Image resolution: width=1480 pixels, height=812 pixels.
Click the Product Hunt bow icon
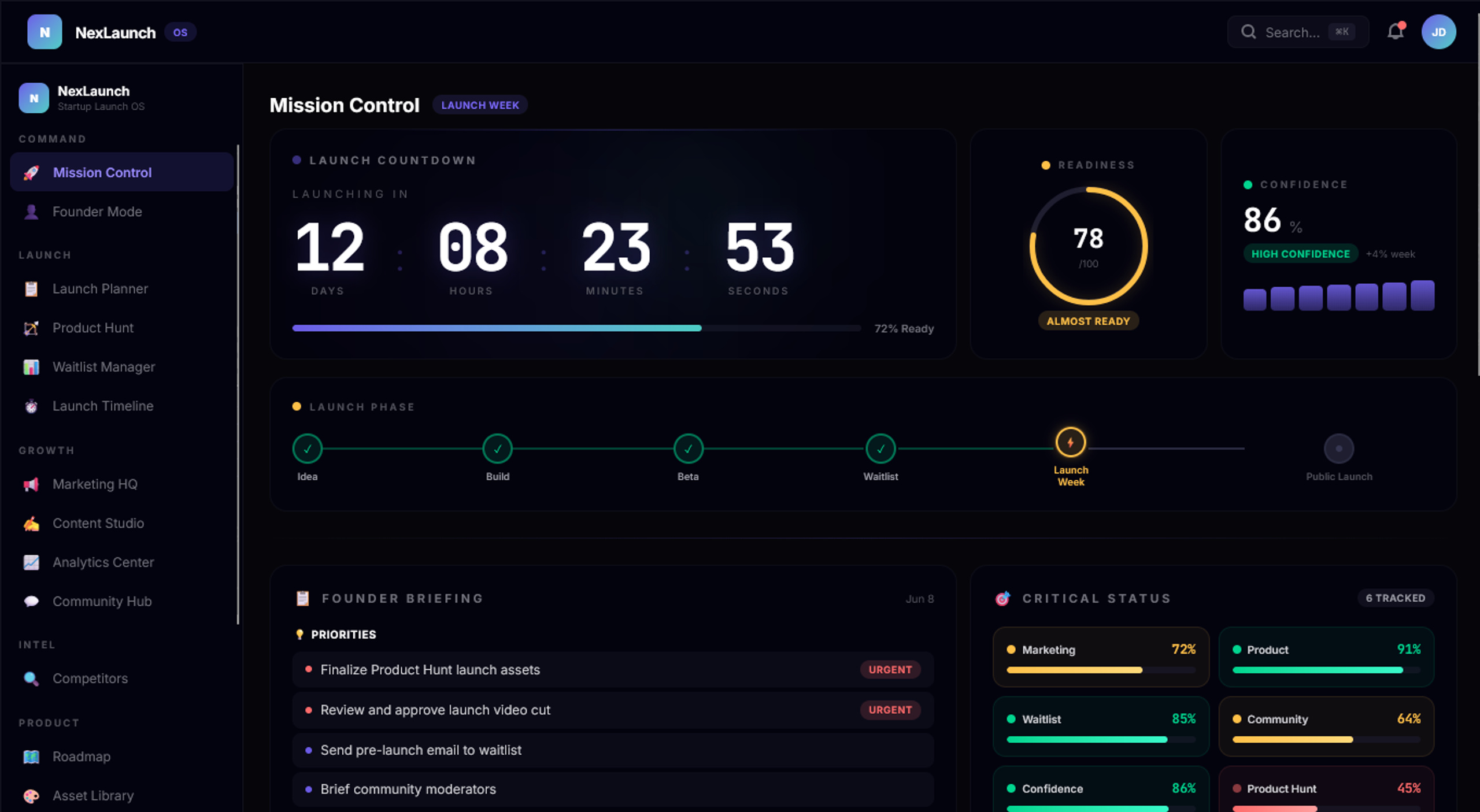click(x=31, y=328)
